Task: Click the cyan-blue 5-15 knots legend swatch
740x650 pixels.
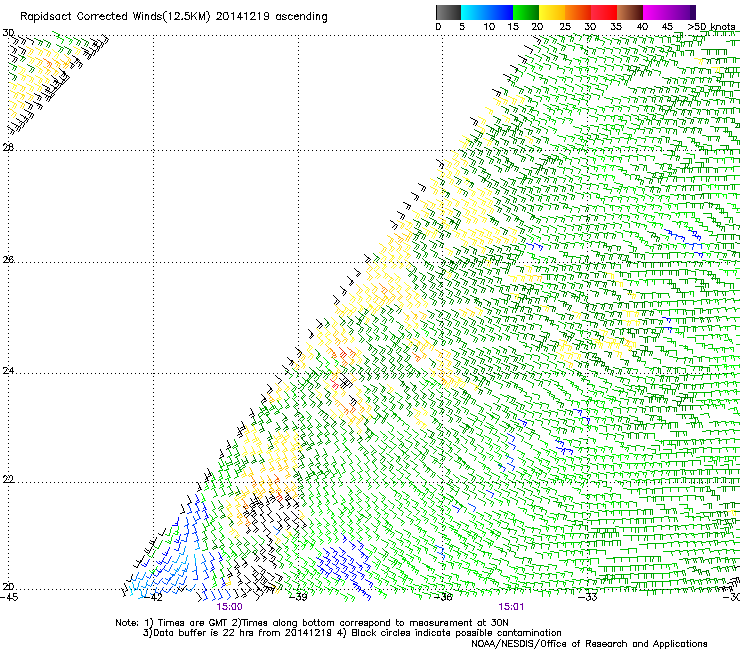Action: point(487,12)
